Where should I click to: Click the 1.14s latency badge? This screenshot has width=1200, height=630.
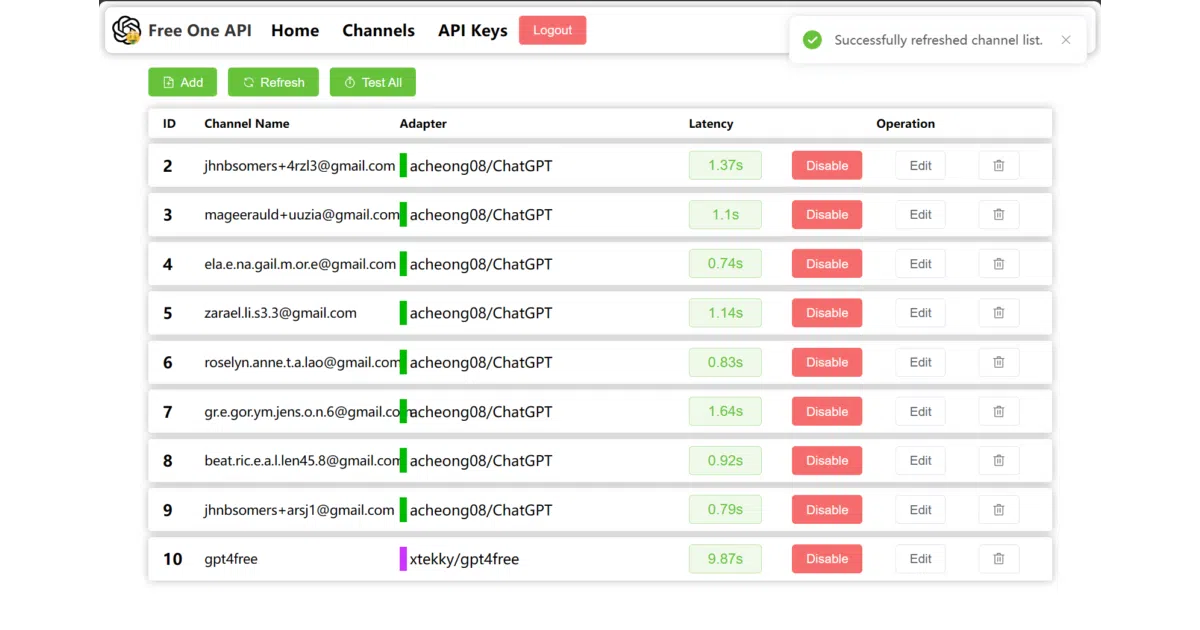725,313
